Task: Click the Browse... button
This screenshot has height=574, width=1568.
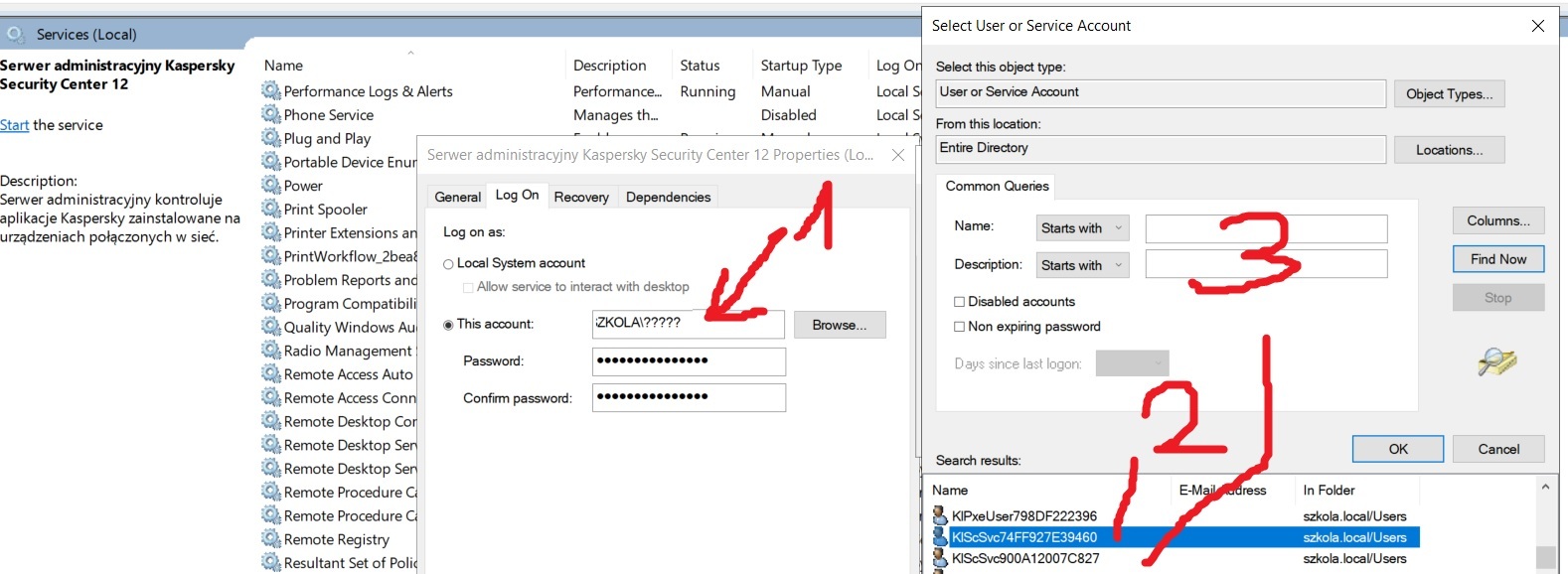Action: [840, 325]
